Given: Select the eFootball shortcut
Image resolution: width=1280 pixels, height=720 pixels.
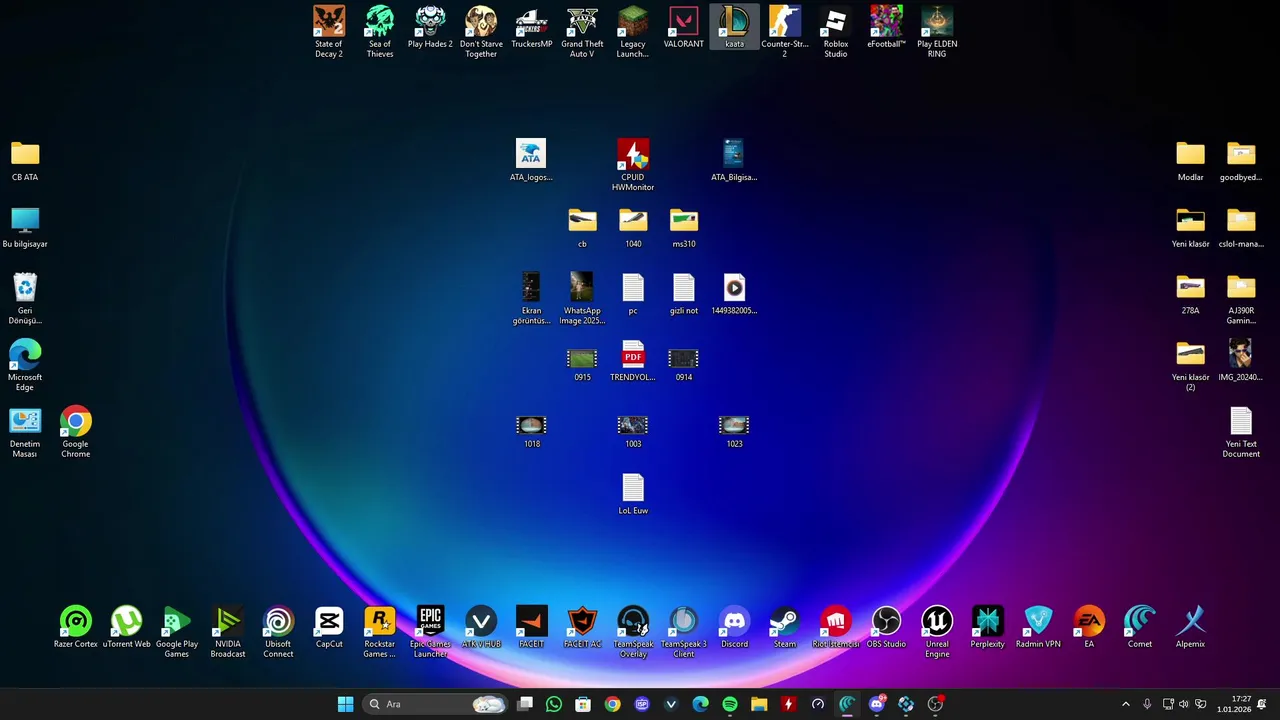Looking at the screenshot, I should [886, 28].
